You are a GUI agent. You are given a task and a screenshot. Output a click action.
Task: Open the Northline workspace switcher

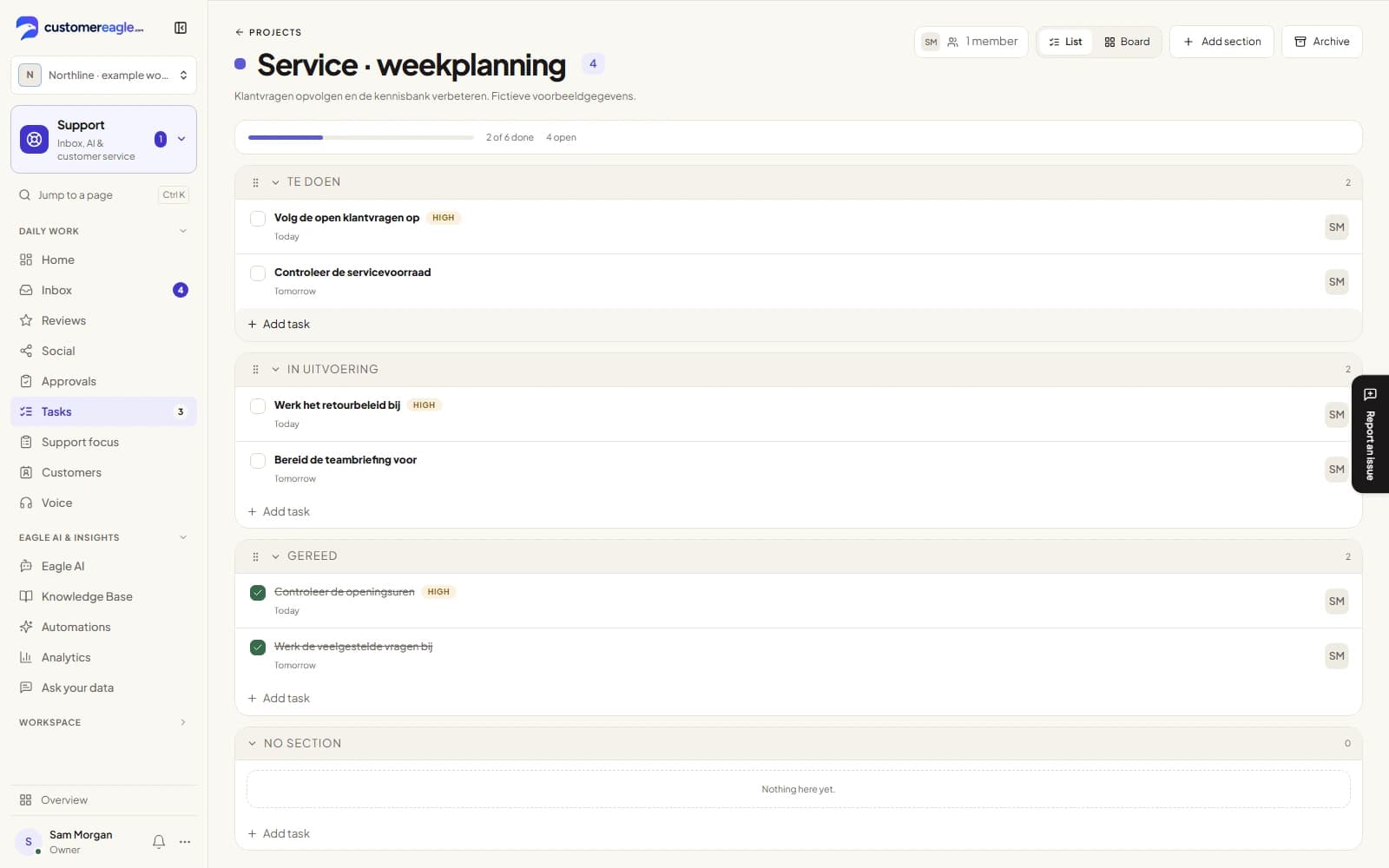point(103,75)
